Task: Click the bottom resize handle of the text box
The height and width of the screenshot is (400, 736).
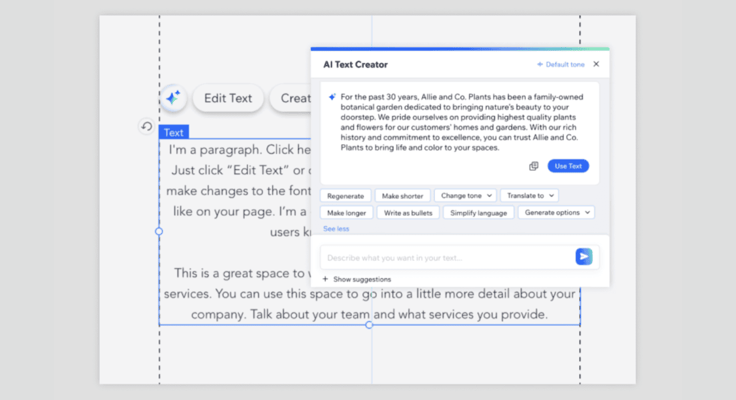Action: [369, 324]
